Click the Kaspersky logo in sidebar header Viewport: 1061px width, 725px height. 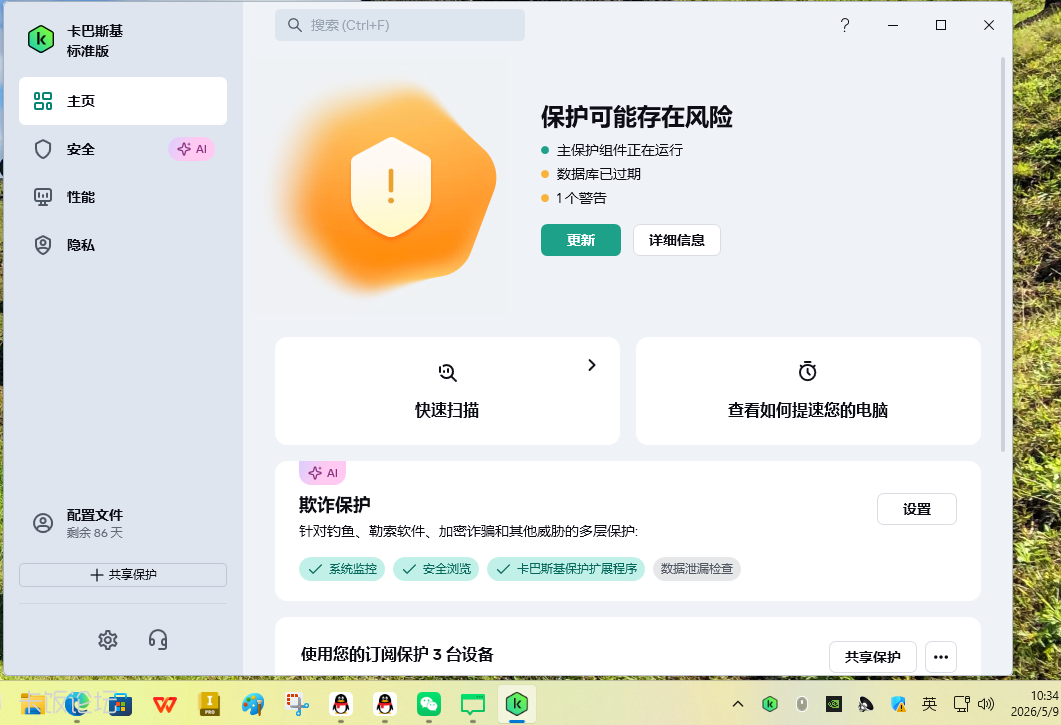tap(41, 39)
